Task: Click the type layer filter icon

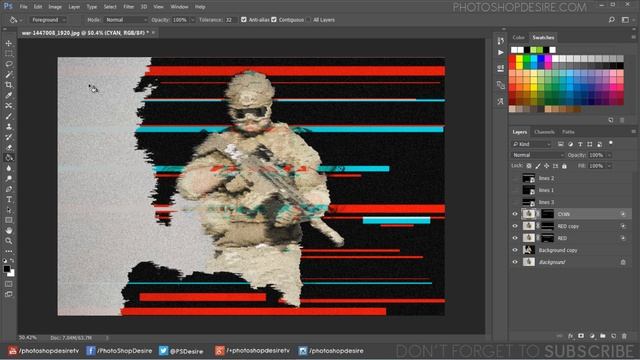Action: click(x=580, y=144)
